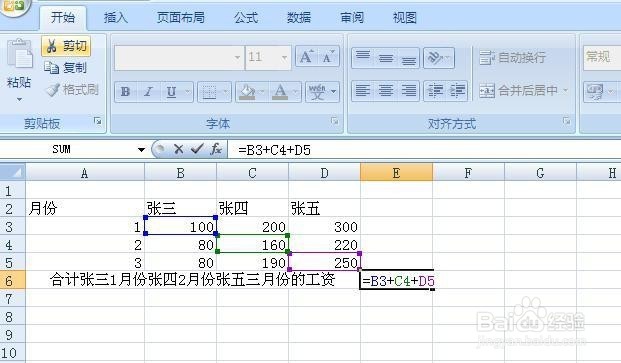
Task: Open font color dropdown arrow
Action: (296, 92)
